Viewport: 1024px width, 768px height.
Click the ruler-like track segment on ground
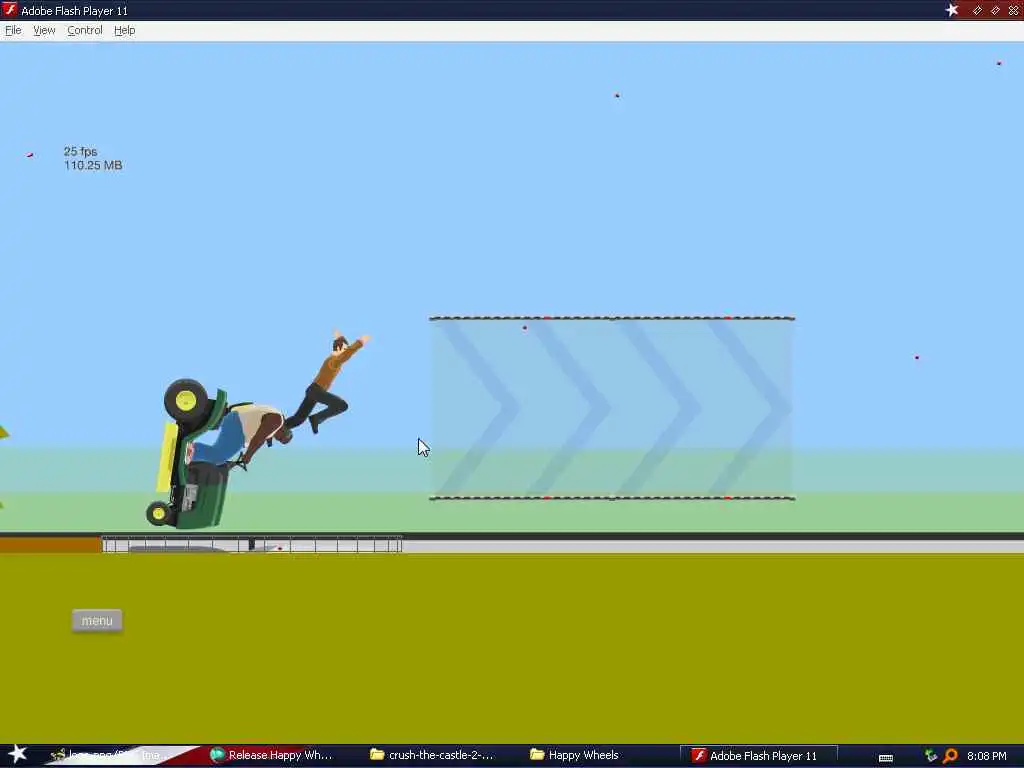pyautogui.click(x=252, y=545)
